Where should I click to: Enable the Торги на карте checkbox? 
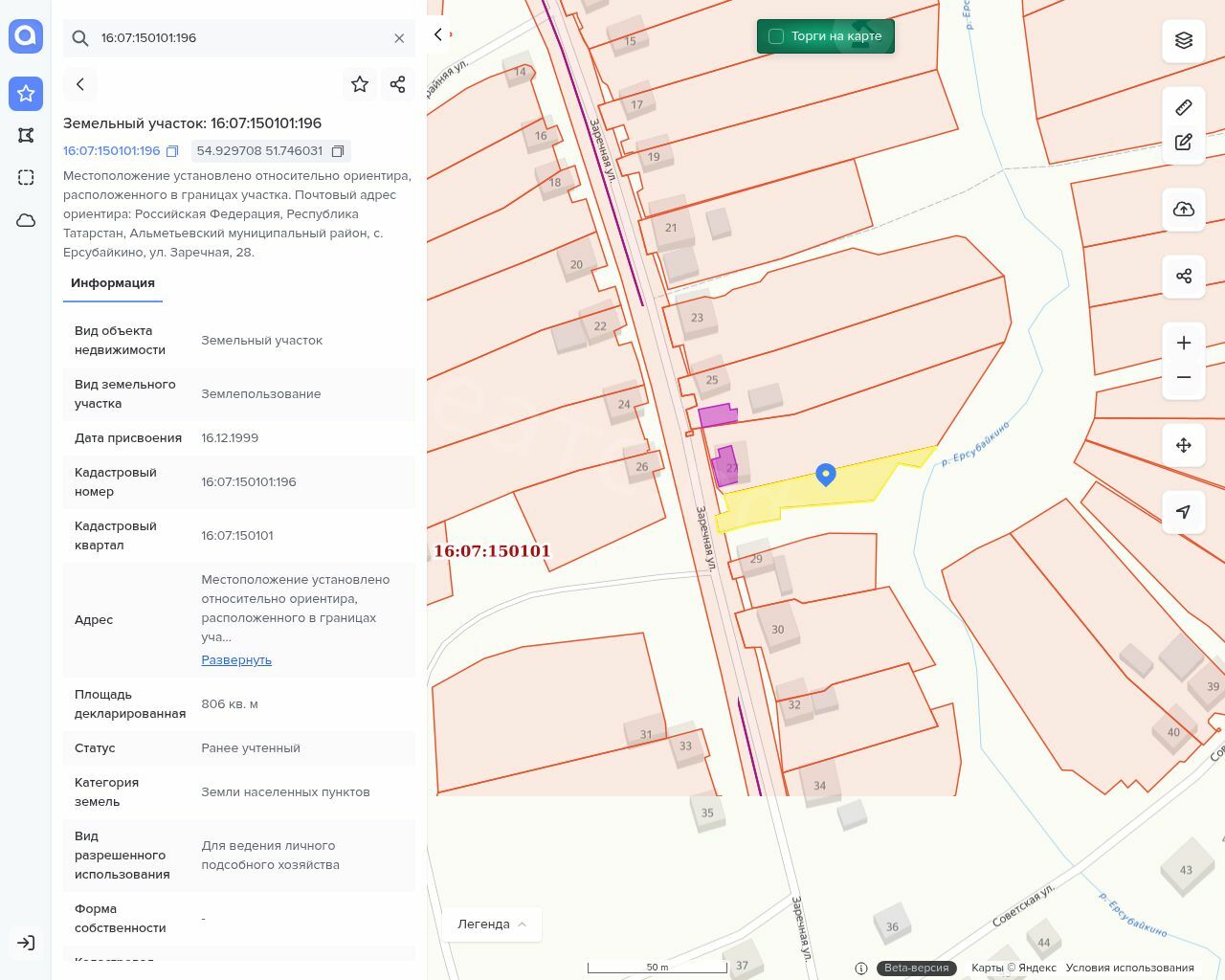tap(776, 36)
